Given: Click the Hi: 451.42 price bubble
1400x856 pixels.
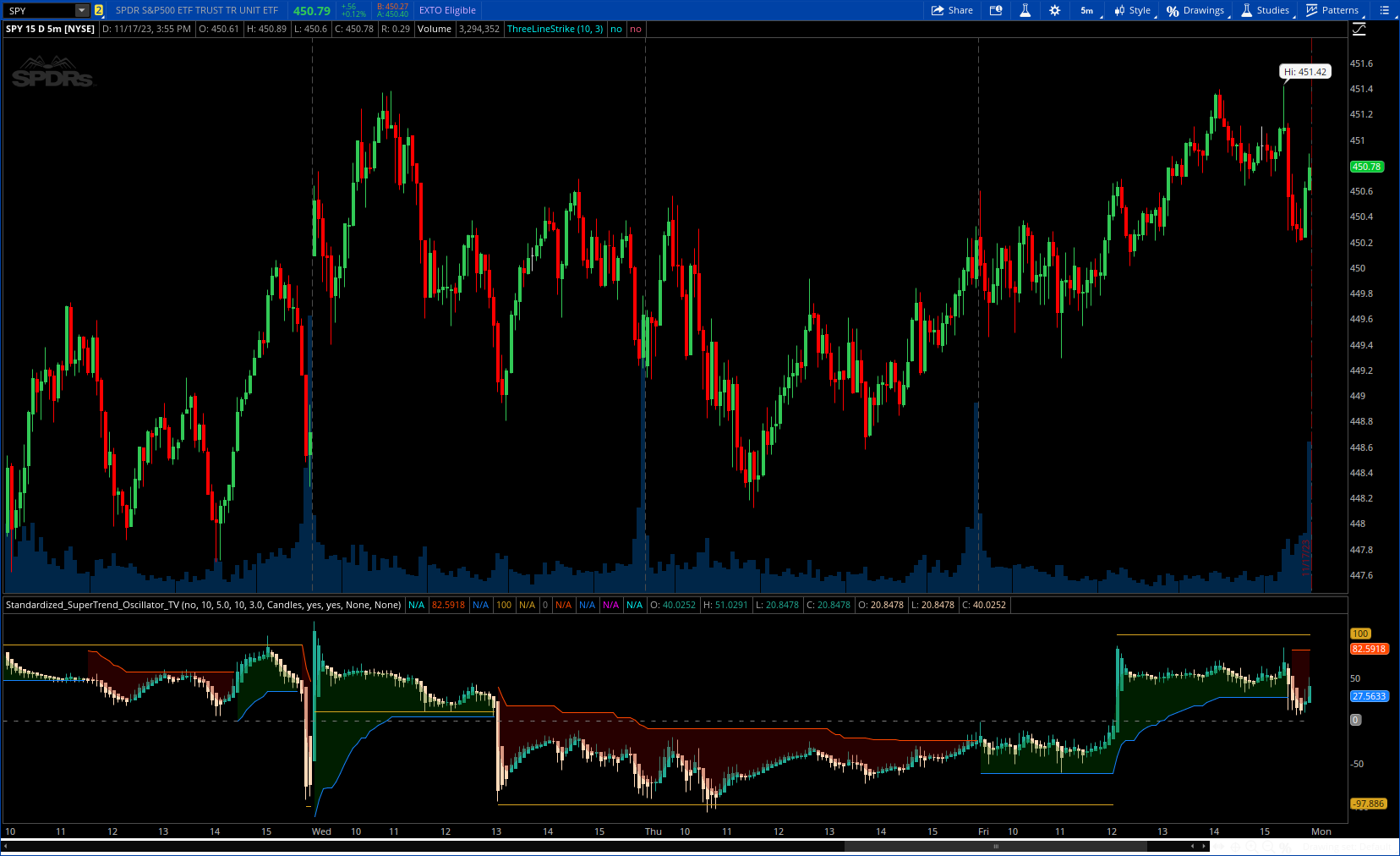Looking at the screenshot, I should [1305, 72].
